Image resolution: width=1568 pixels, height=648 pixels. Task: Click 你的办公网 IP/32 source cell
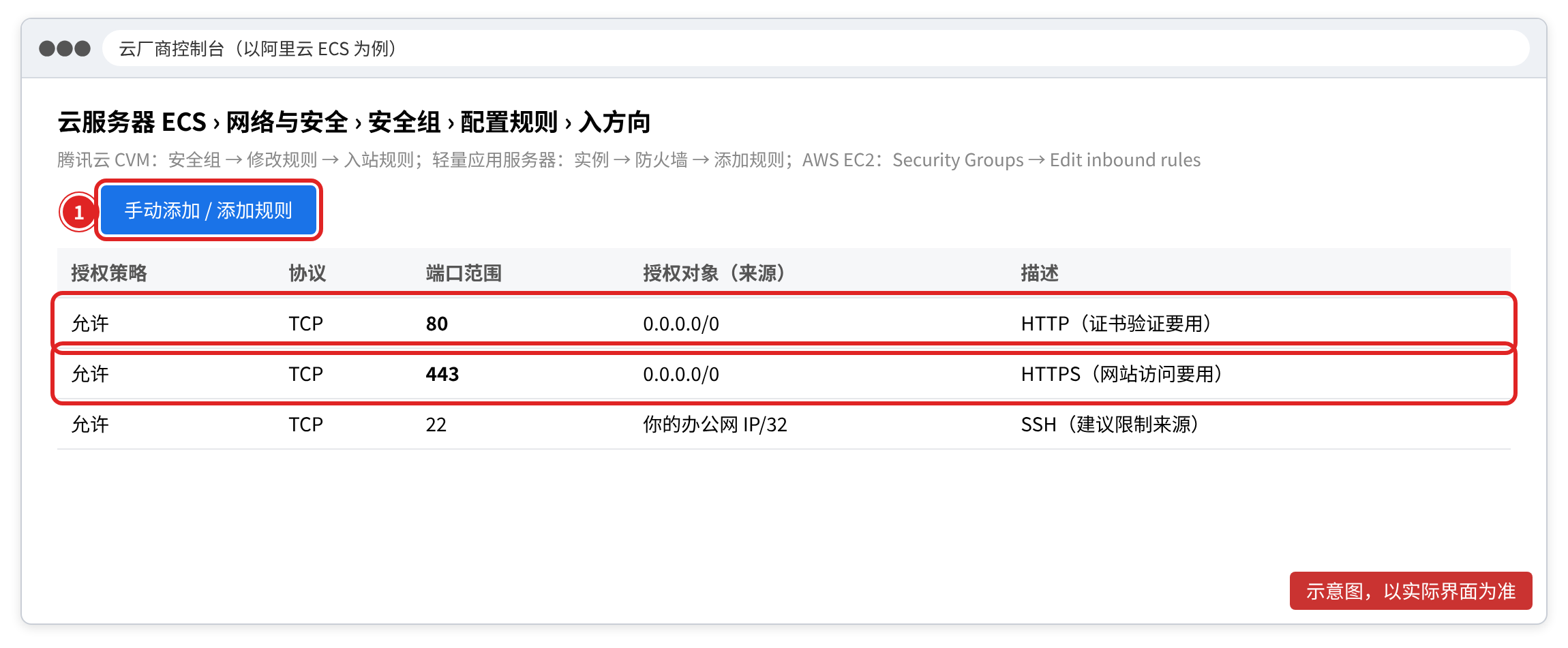point(715,425)
